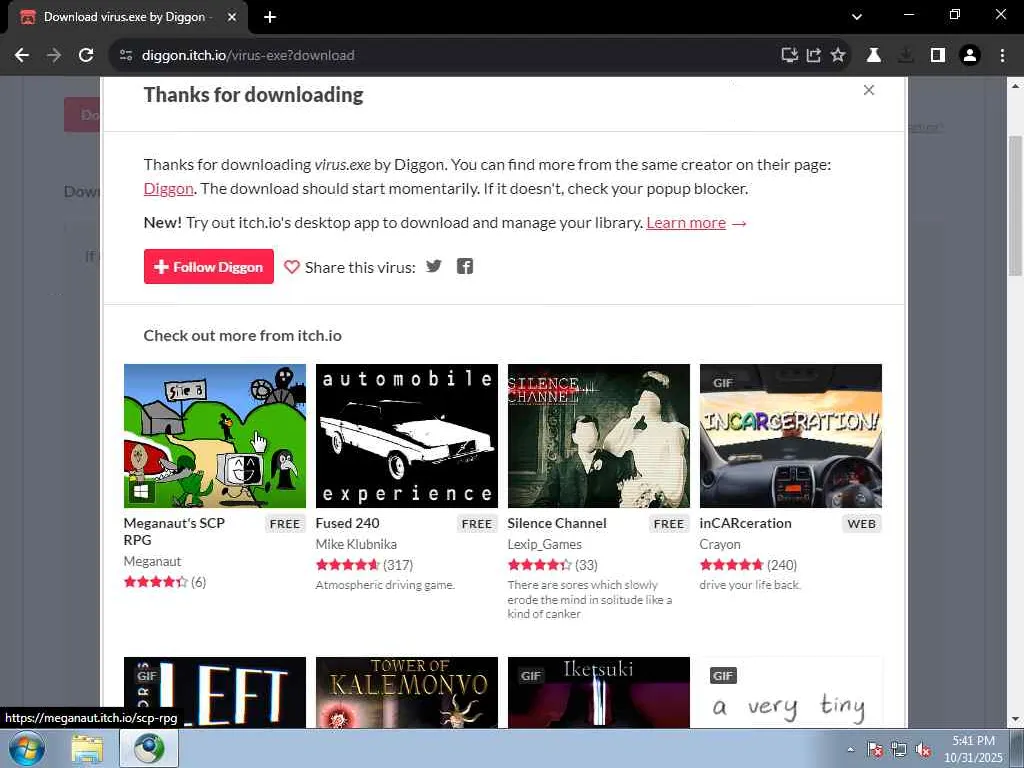This screenshot has width=1024, height=768.
Task: Open Windows Explorer from the taskbar
Action: pyautogui.click(x=87, y=748)
